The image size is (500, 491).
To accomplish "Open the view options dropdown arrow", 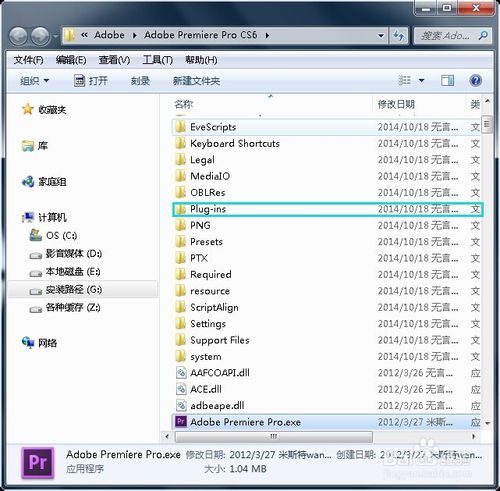I will (421, 81).
